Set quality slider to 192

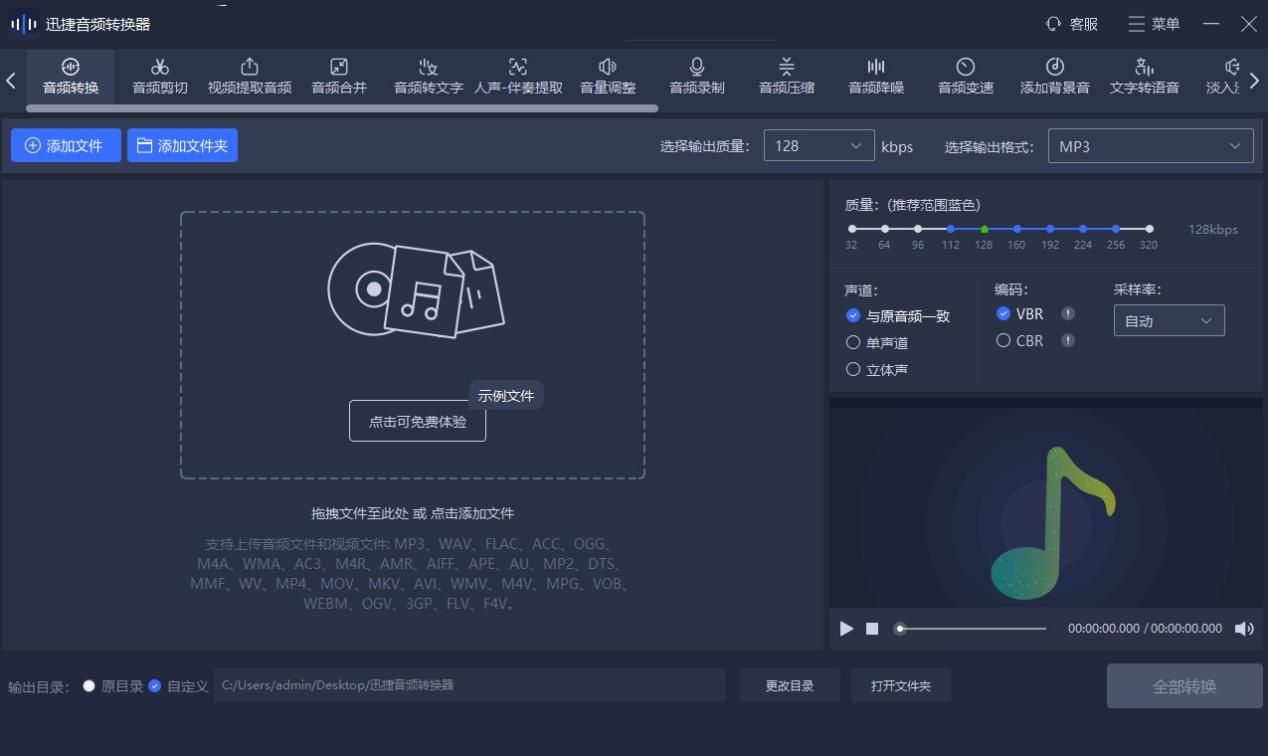point(1050,229)
